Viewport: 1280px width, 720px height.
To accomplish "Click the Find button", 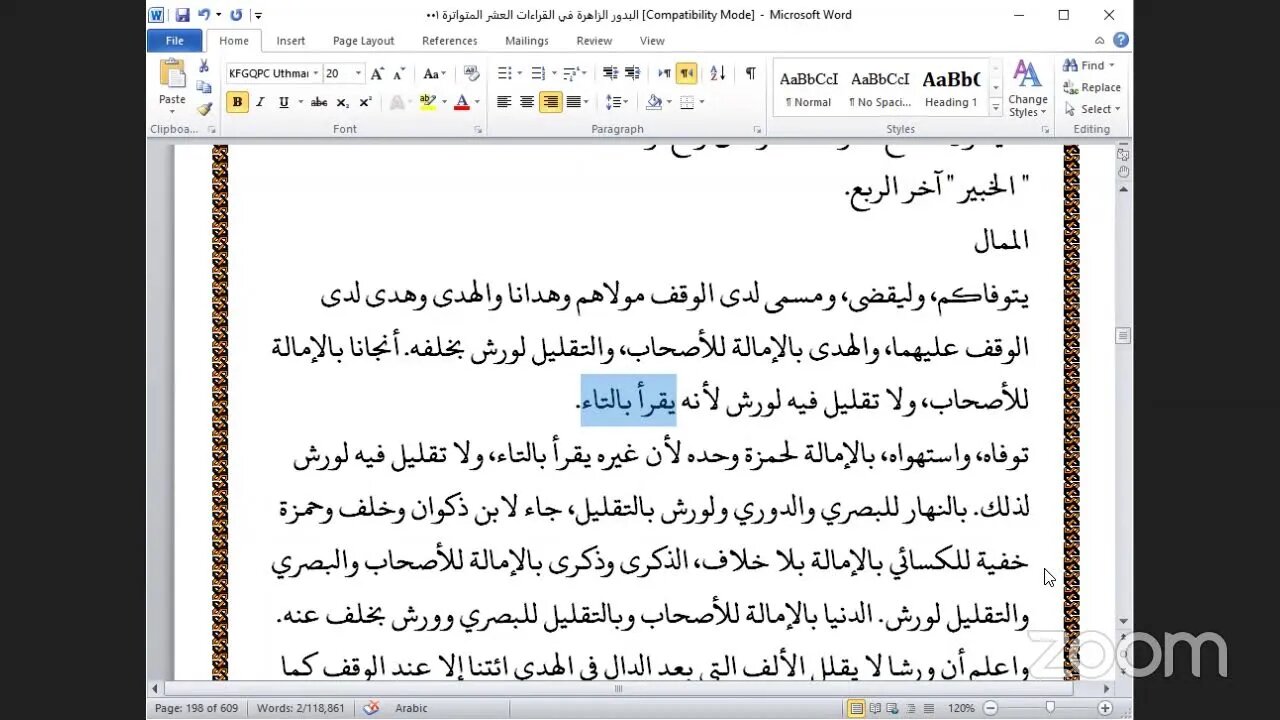I will click(x=1090, y=66).
